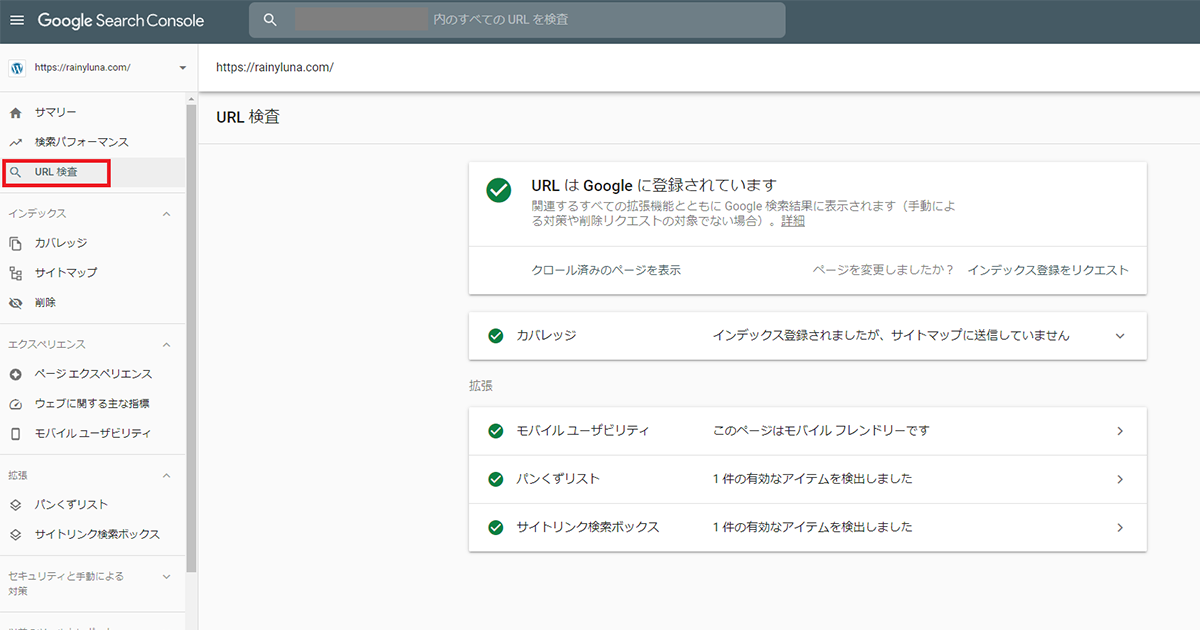The height and width of the screenshot is (630, 1200).
Task: Open ウェブに関する主な指標 in sidebar
Action: 93,404
